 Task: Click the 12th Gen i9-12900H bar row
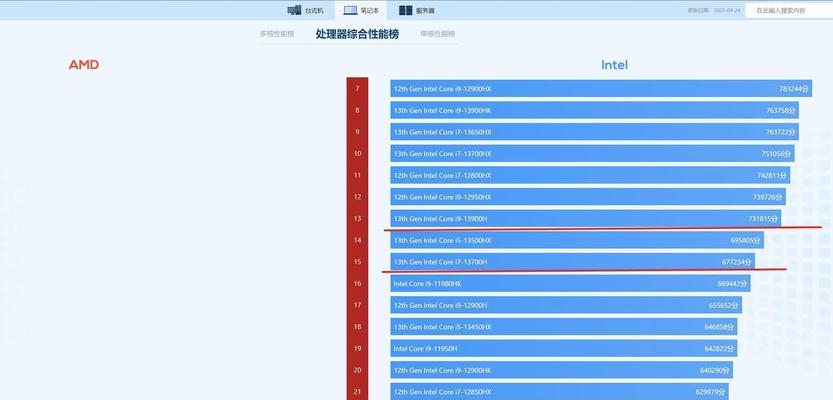point(566,305)
